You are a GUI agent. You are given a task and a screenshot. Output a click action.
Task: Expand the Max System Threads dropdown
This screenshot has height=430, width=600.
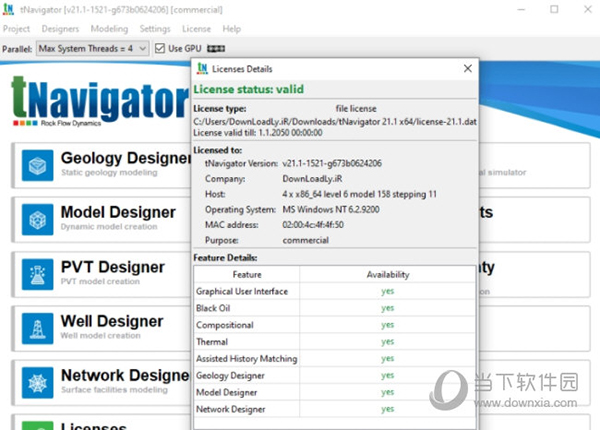(92, 49)
